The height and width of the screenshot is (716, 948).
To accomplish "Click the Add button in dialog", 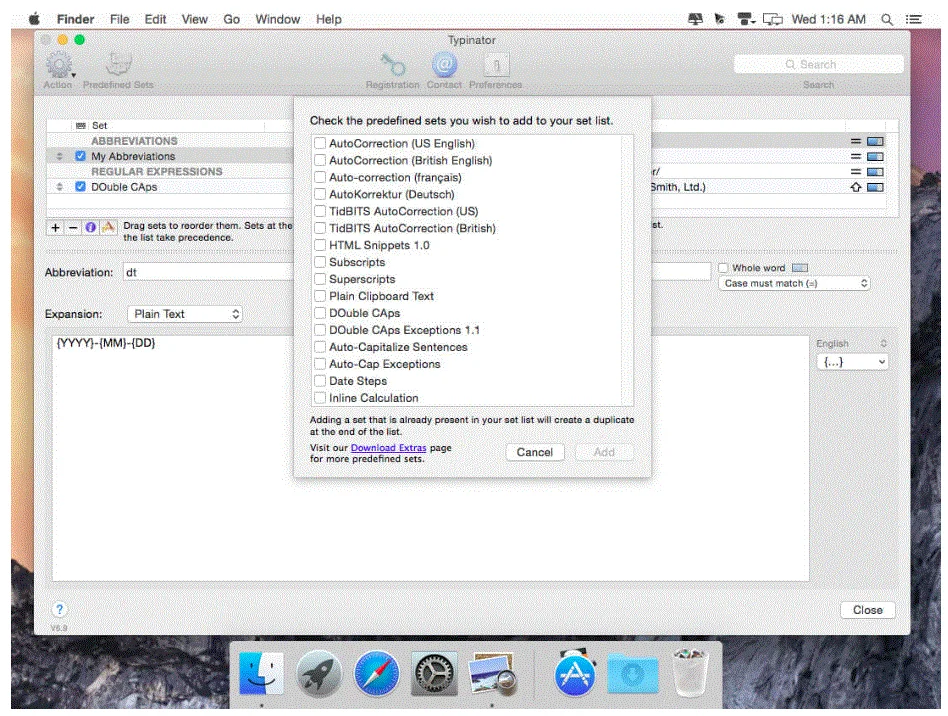I will click(x=604, y=452).
